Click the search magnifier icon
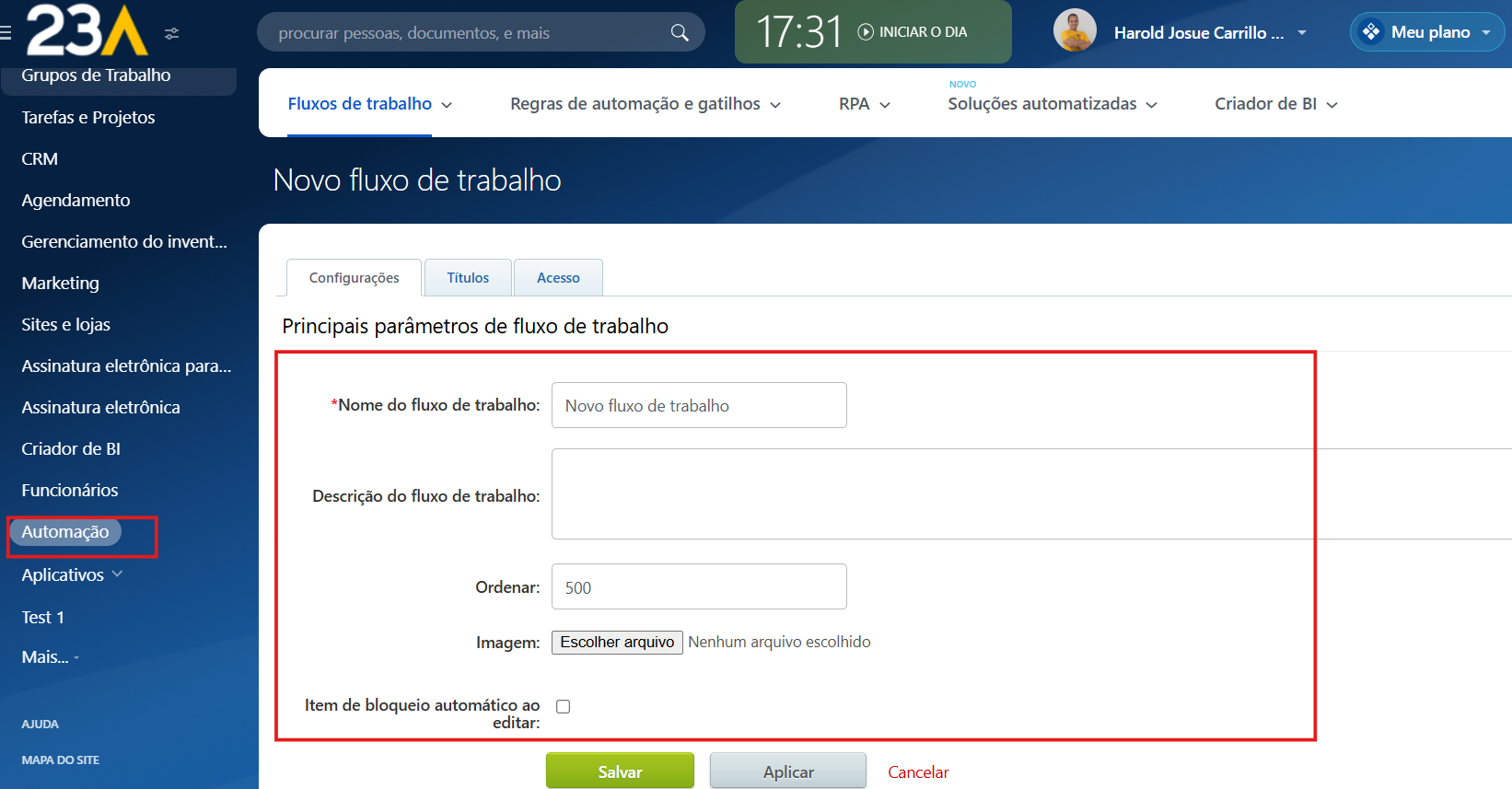1512x789 pixels. tap(680, 33)
